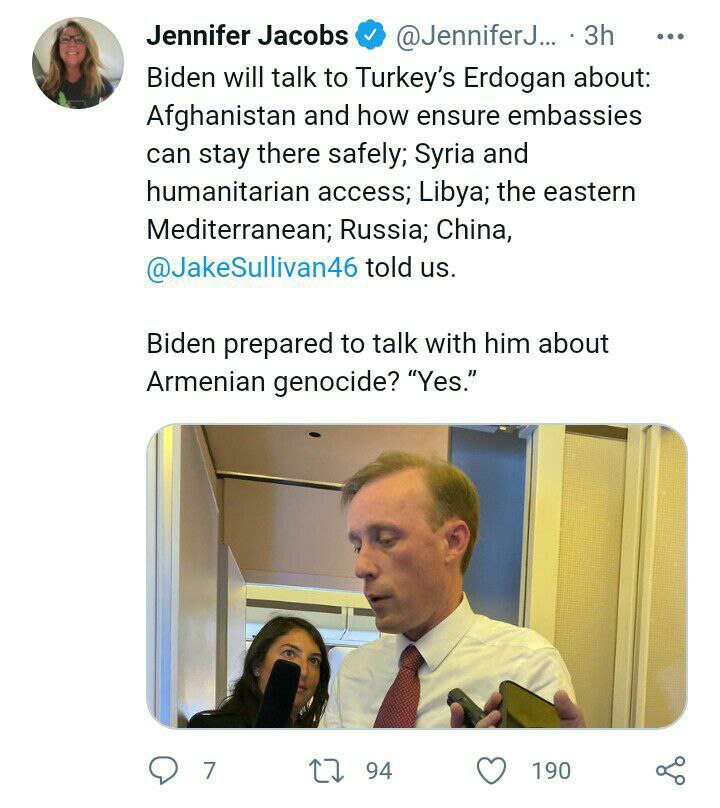Tap the @JenniferJ... handle
This screenshot has width=720, height=808.
point(476,36)
